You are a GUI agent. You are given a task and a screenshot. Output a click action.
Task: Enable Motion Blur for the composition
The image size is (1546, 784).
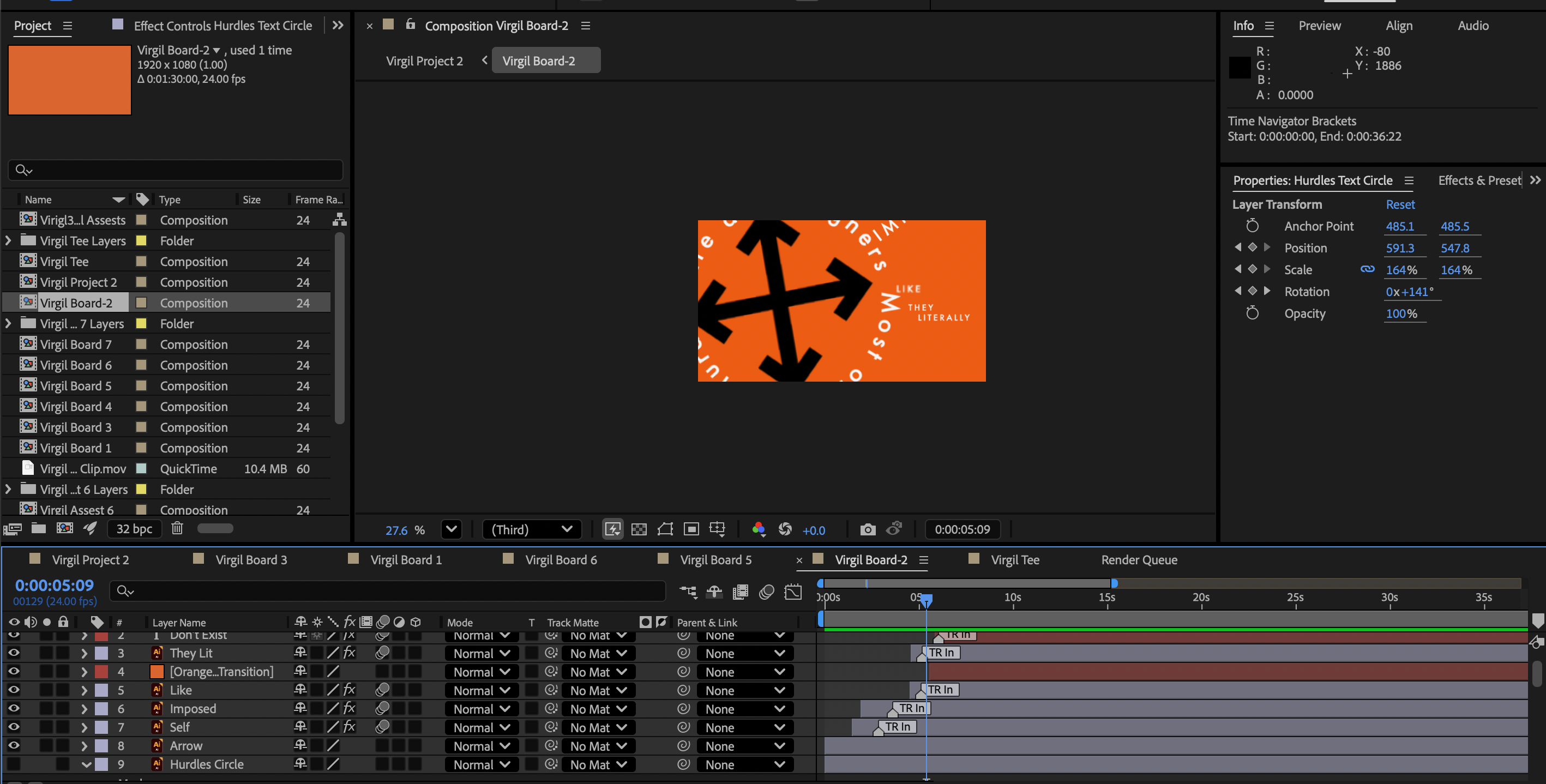pos(766,592)
